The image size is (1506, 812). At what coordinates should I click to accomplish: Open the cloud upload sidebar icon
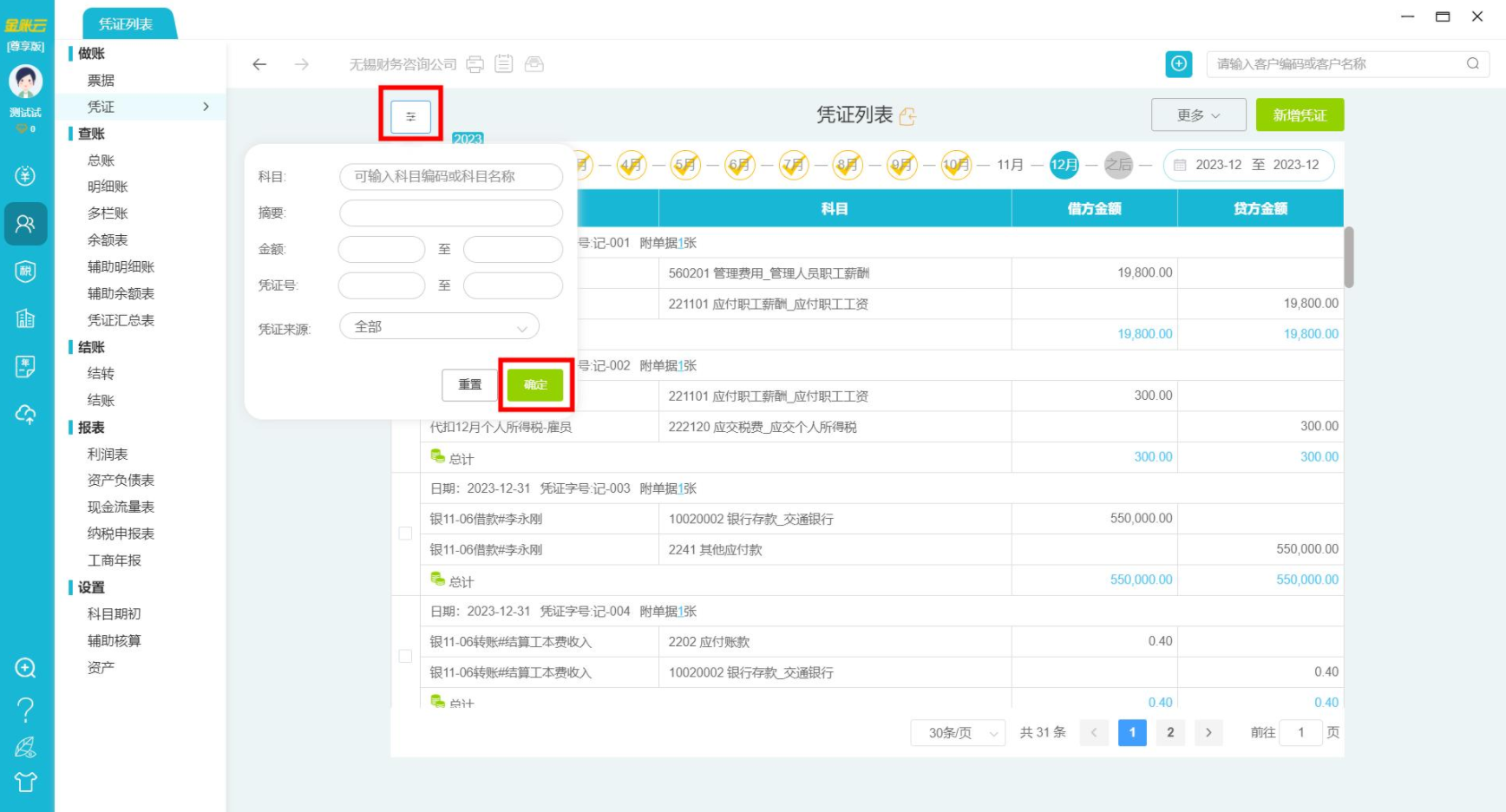(x=25, y=415)
